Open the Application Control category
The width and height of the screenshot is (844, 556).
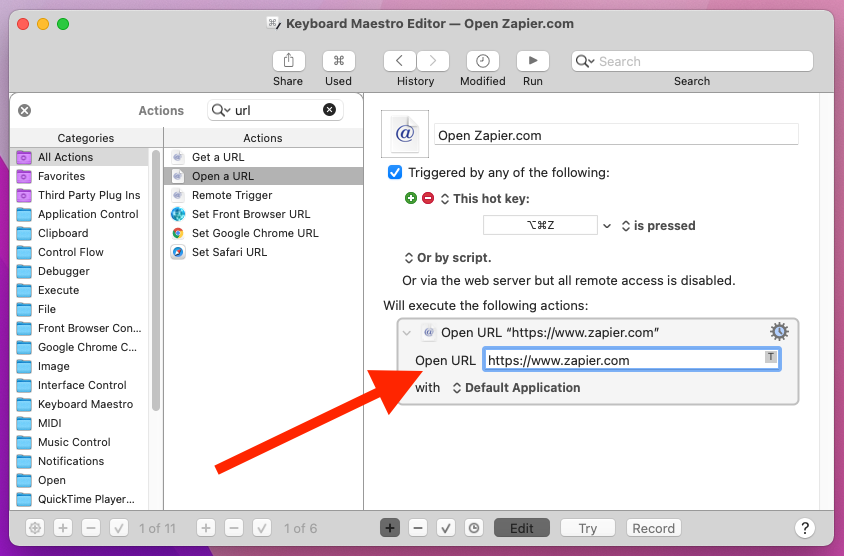pos(80,214)
